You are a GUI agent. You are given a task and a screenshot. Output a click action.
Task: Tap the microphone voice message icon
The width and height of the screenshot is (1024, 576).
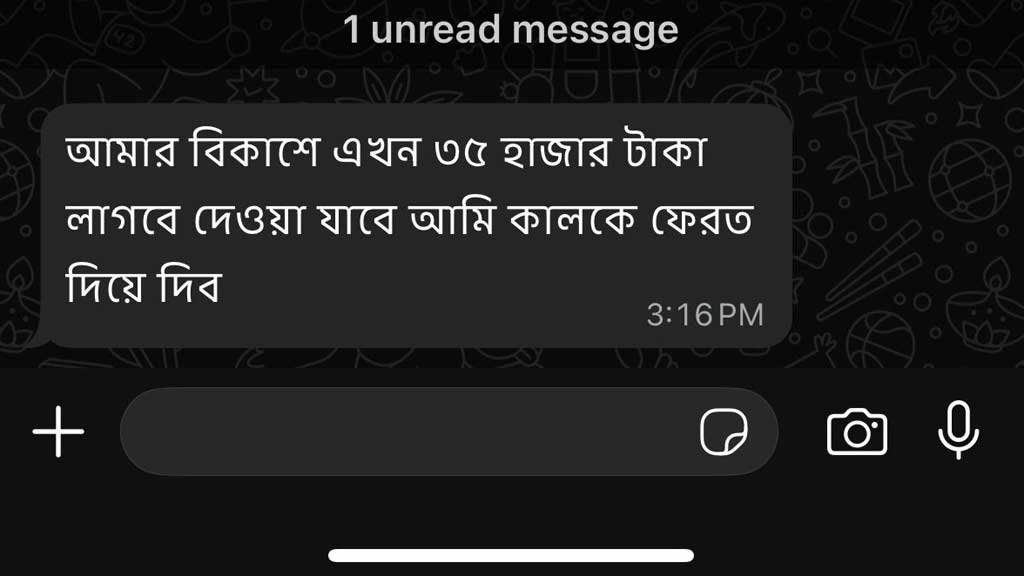click(x=958, y=430)
